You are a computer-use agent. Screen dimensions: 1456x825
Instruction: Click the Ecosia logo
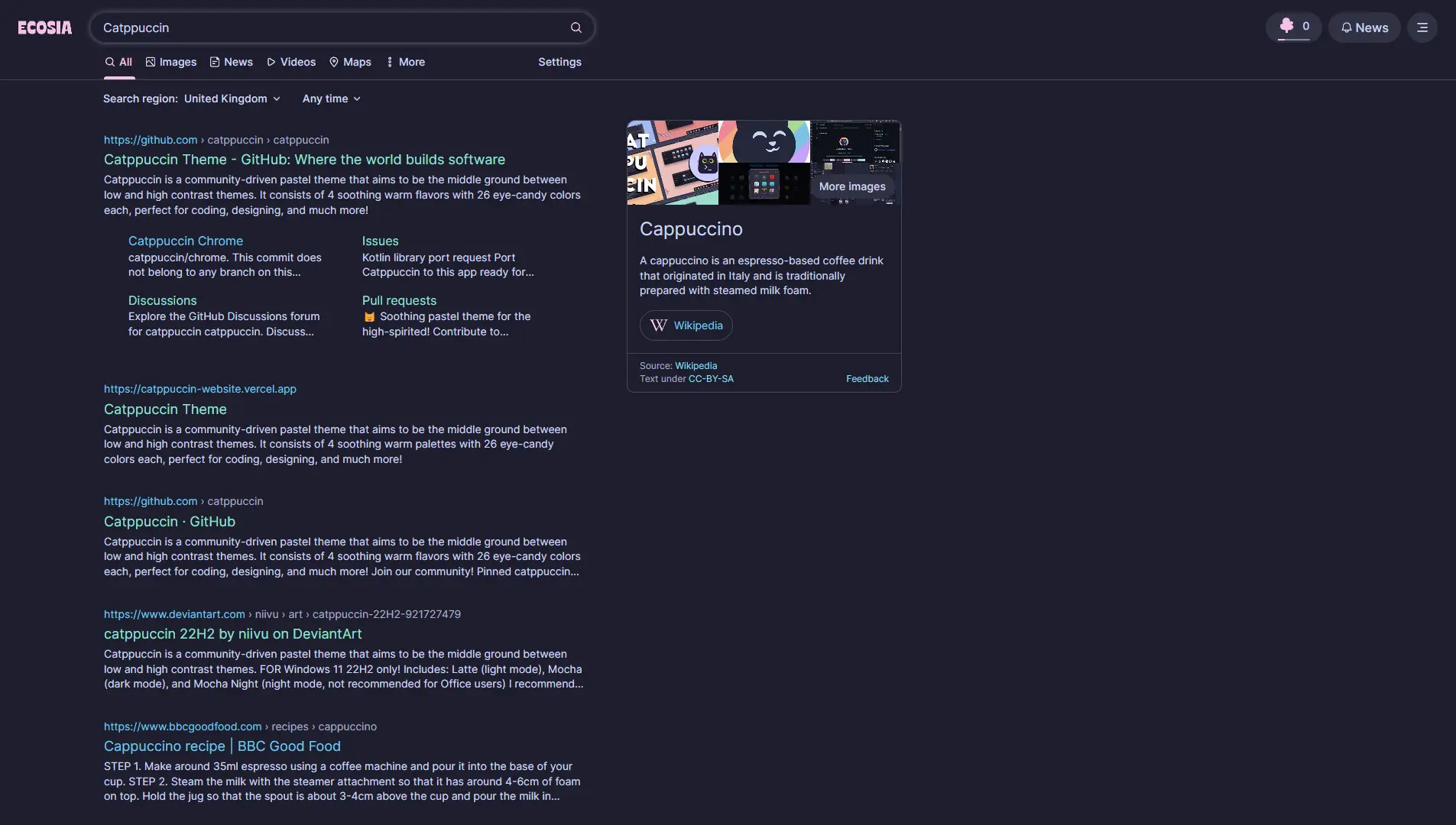[45, 27]
